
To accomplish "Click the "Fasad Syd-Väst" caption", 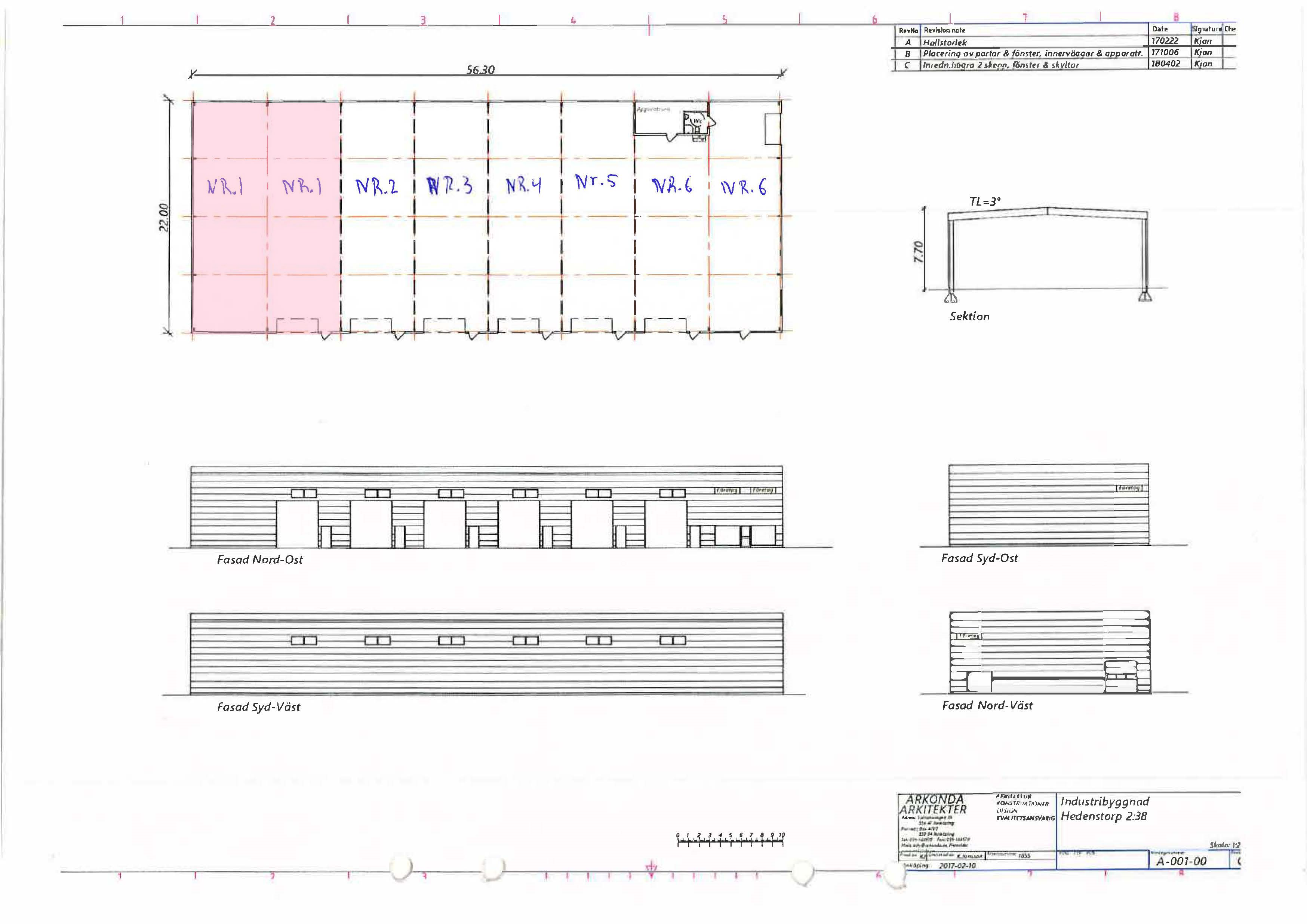I will coord(258,707).
